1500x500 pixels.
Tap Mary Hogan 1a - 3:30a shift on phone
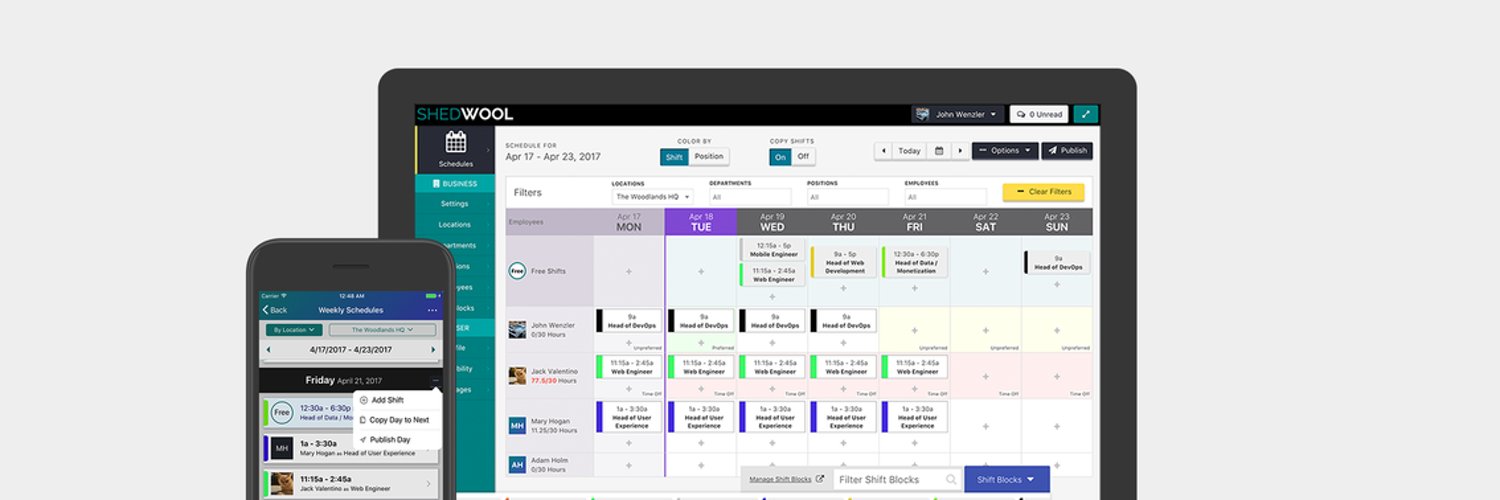[351, 448]
